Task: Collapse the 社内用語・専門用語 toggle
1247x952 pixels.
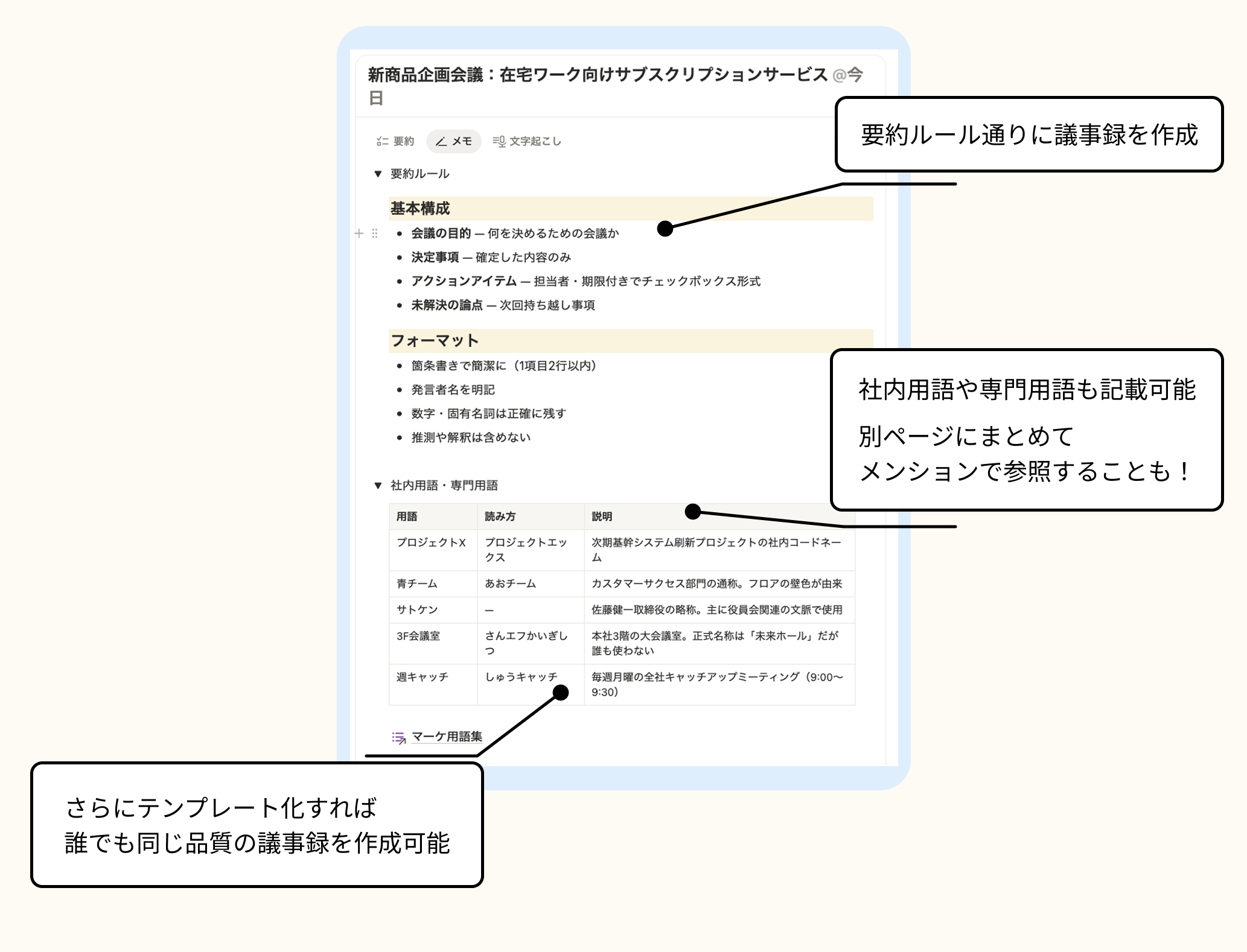Action: pyautogui.click(x=378, y=485)
